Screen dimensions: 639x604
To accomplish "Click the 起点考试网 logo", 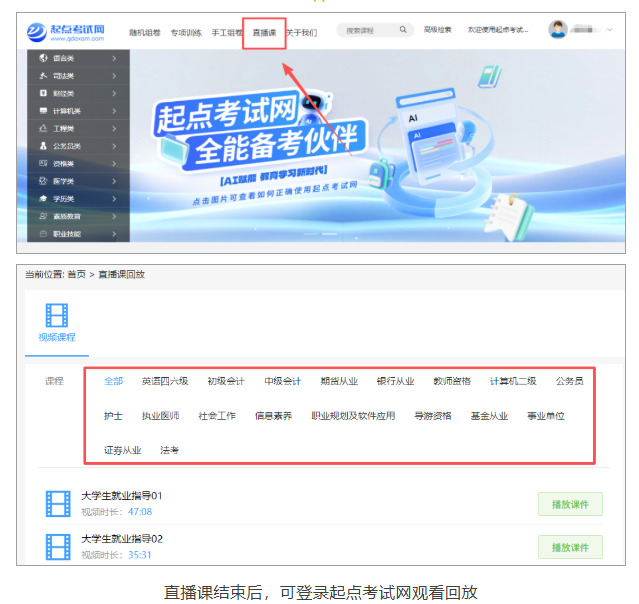I will [x=66, y=32].
